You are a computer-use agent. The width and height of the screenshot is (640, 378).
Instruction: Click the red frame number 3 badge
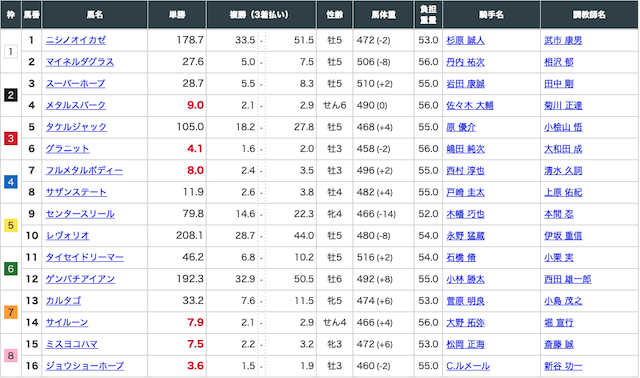point(11,138)
